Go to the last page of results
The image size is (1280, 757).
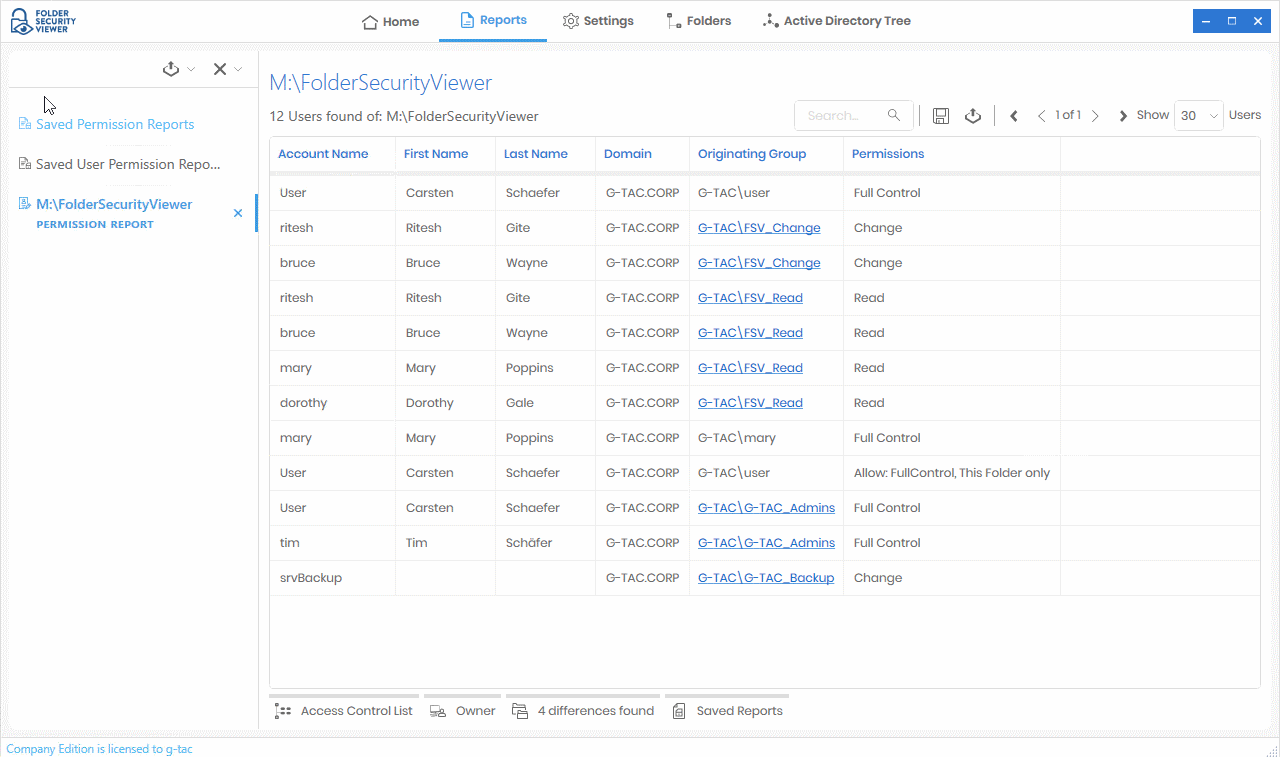click(1123, 116)
